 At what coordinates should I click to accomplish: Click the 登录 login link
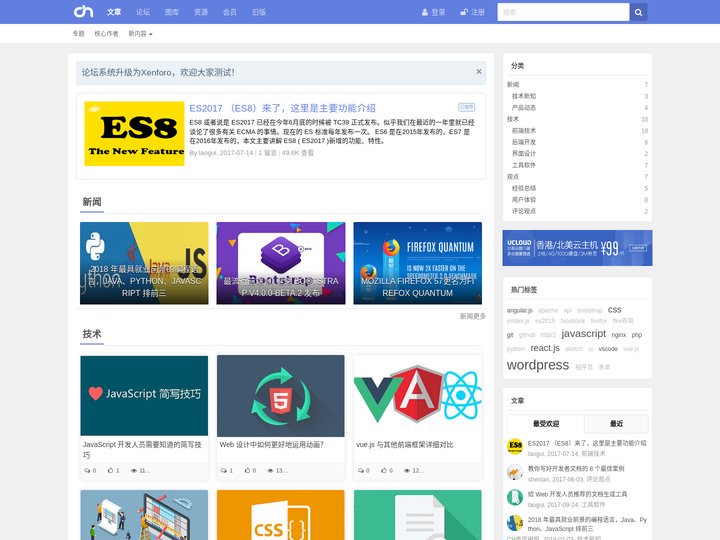pos(433,12)
